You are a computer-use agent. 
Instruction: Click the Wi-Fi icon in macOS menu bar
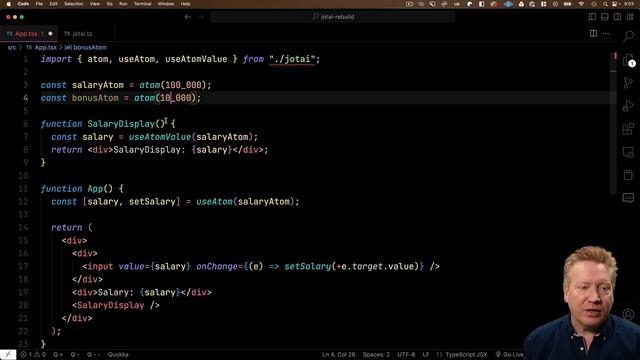[x=581, y=4]
